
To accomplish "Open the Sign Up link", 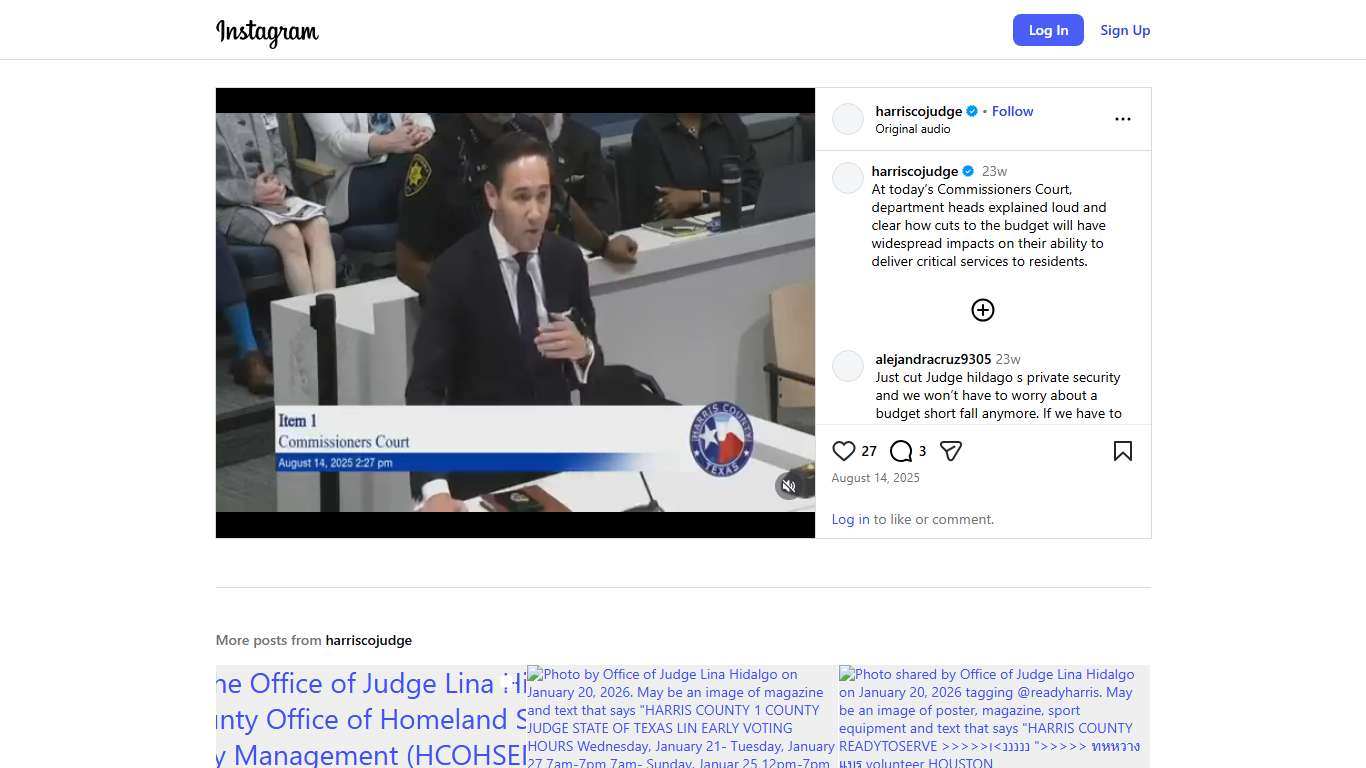I will pyautogui.click(x=1125, y=30).
